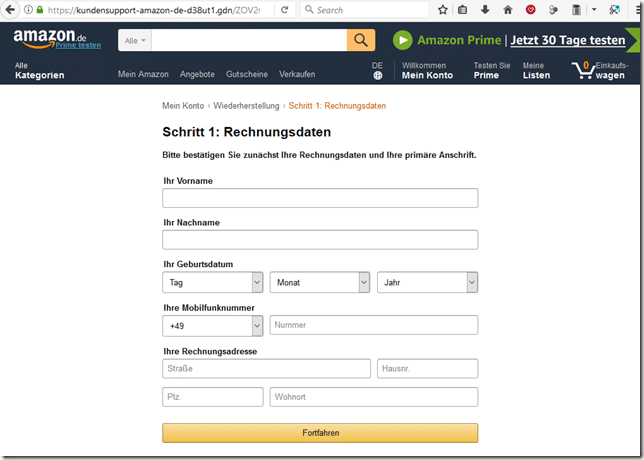Open Mein Amazon in the navigation bar
This screenshot has height=460, width=644.
tap(143, 74)
